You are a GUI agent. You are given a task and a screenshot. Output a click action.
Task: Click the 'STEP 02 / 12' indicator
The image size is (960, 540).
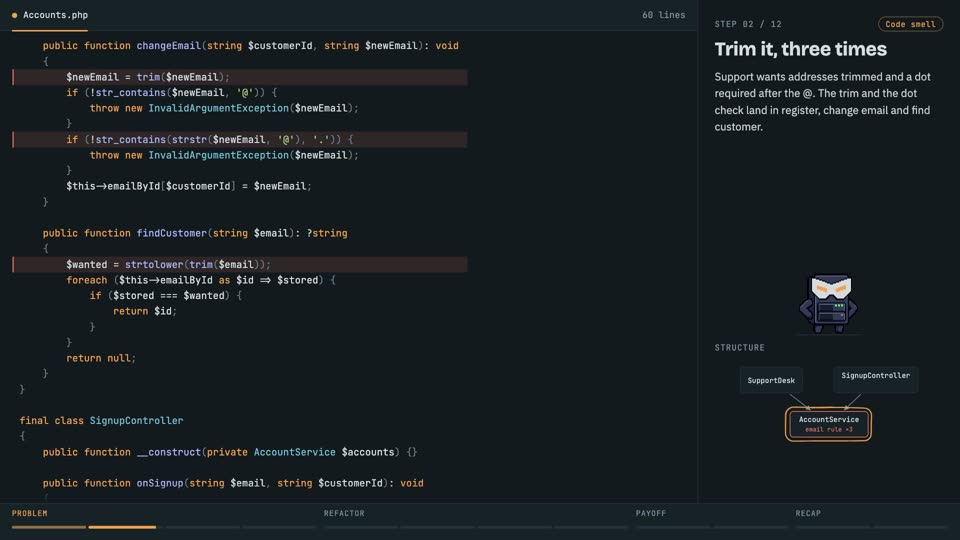click(748, 24)
